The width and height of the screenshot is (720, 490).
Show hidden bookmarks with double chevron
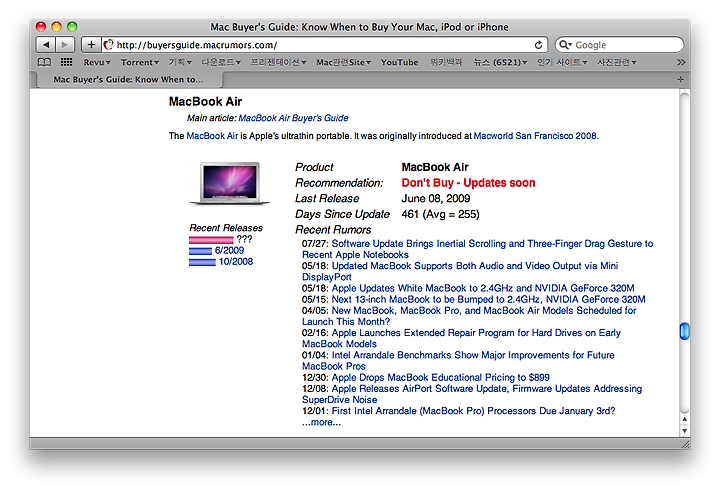point(681,62)
